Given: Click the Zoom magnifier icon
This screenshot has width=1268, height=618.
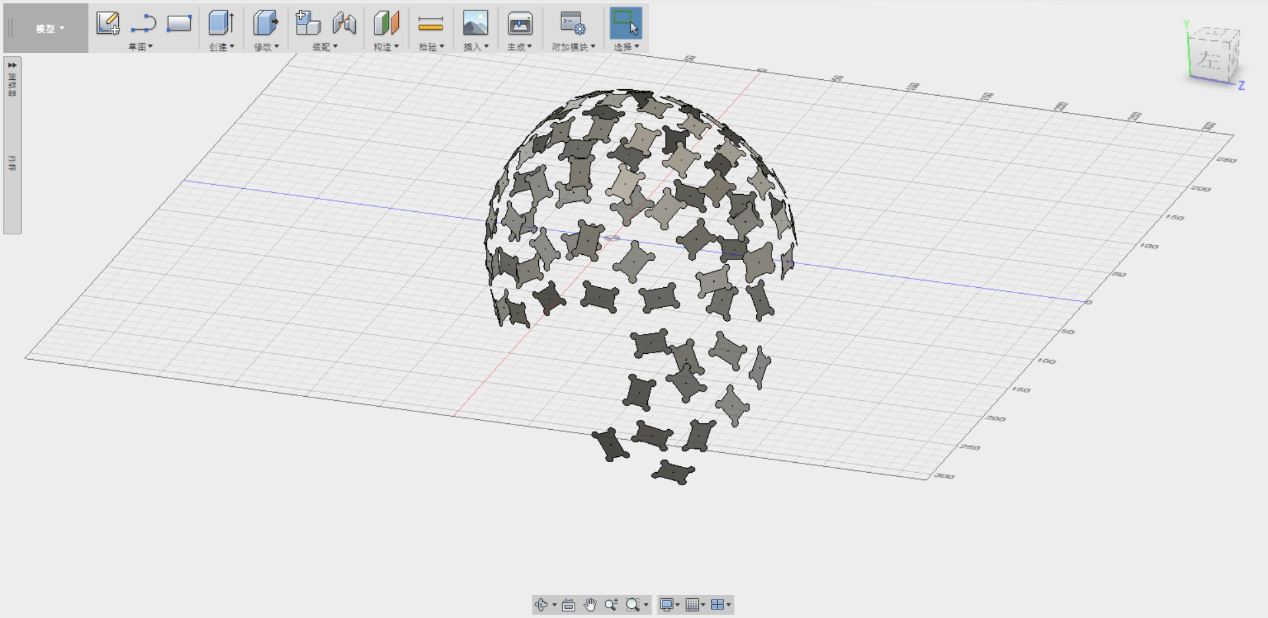Looking at the screenshot, I should coord(611,605).
